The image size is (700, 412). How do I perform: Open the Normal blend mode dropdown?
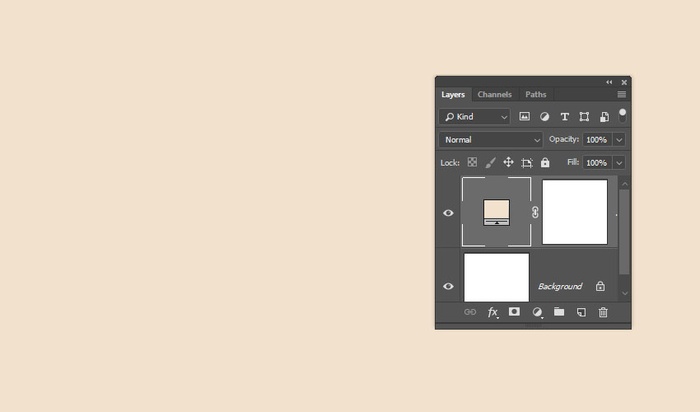click(491, 140)
